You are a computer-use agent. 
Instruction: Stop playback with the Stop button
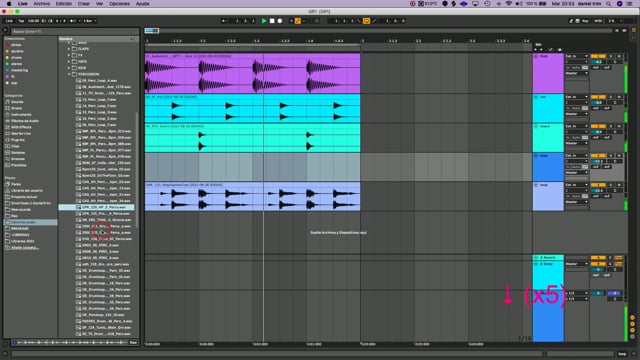click(272, 21)
